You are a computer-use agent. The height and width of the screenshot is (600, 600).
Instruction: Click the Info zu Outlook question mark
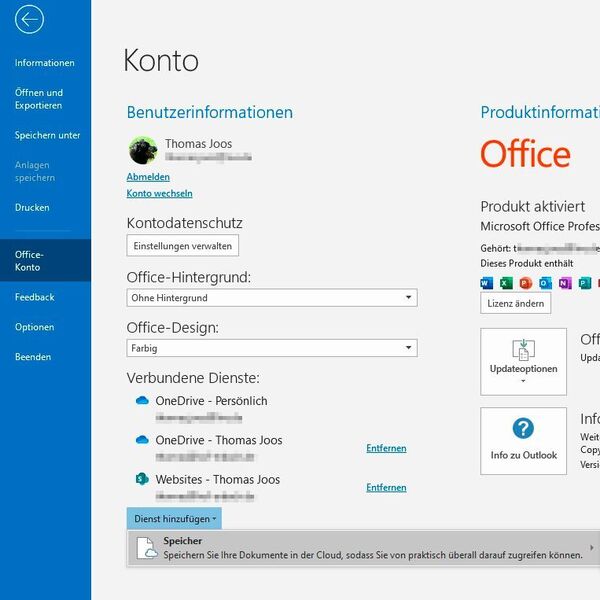523,428
